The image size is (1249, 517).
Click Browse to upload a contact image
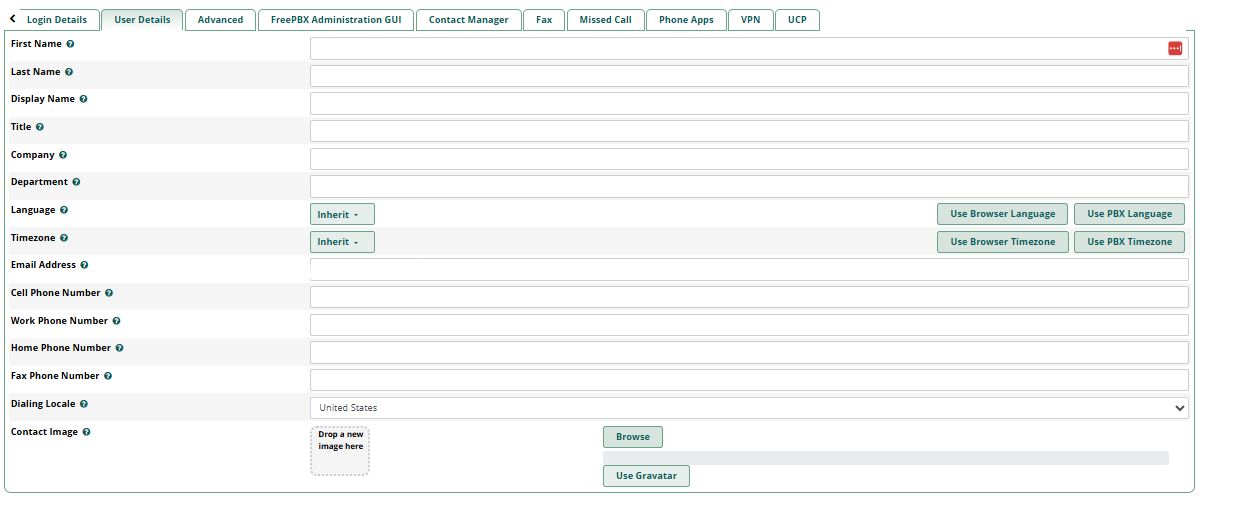pyautogui.click(x=632, y=437)
